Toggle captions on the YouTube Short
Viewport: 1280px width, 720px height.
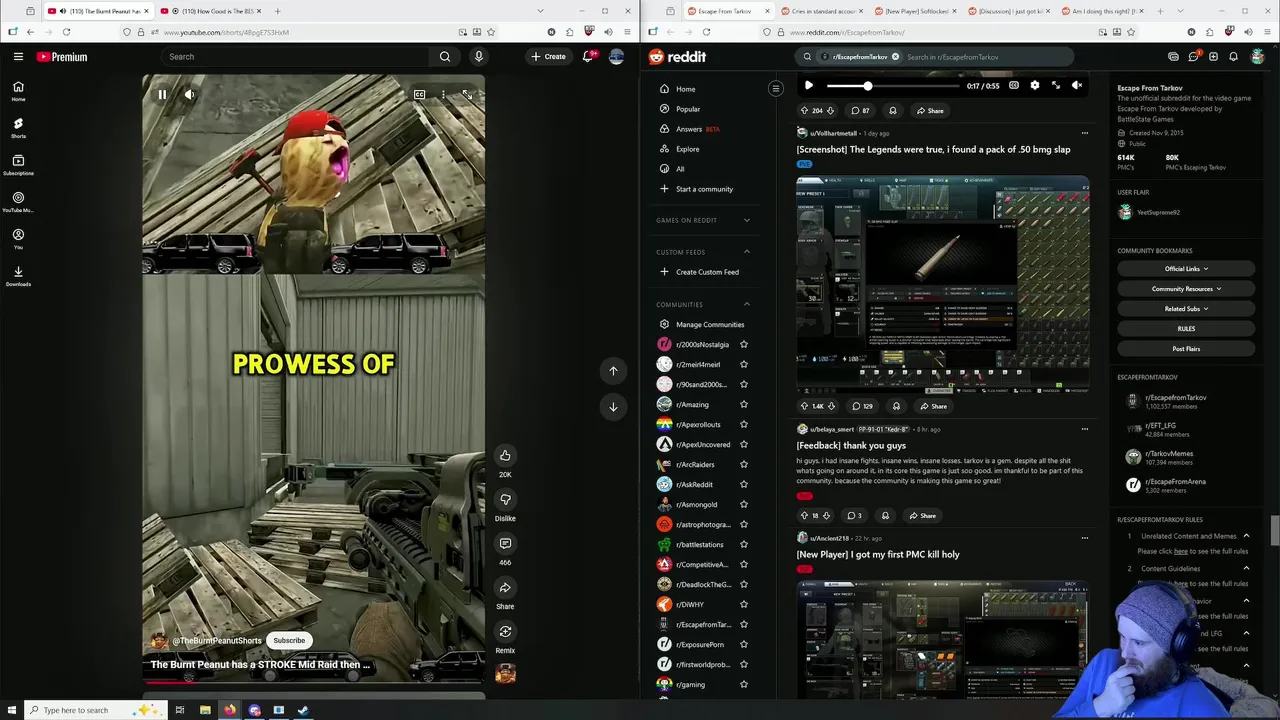[x=419, y=95]
